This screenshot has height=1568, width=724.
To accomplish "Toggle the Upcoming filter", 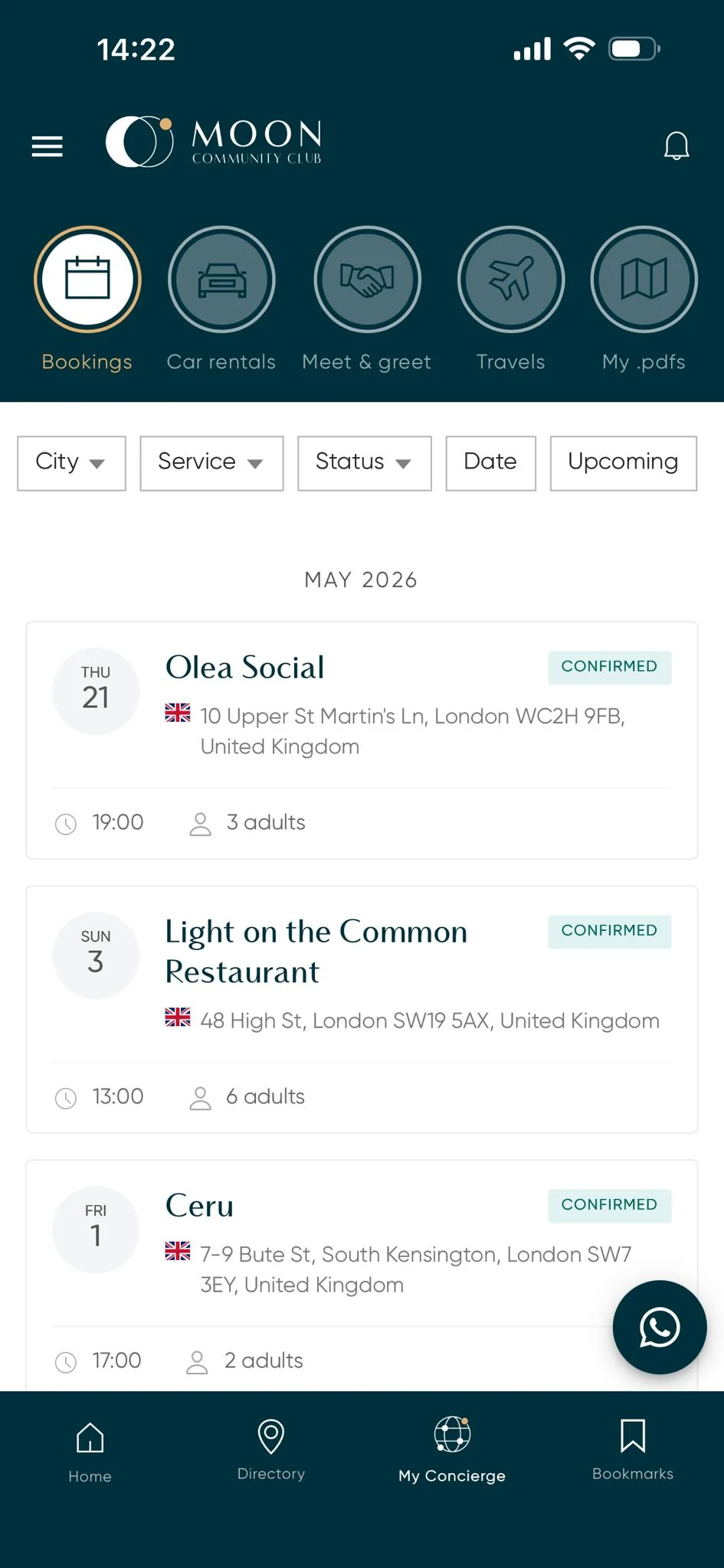I will coord(624,463).
